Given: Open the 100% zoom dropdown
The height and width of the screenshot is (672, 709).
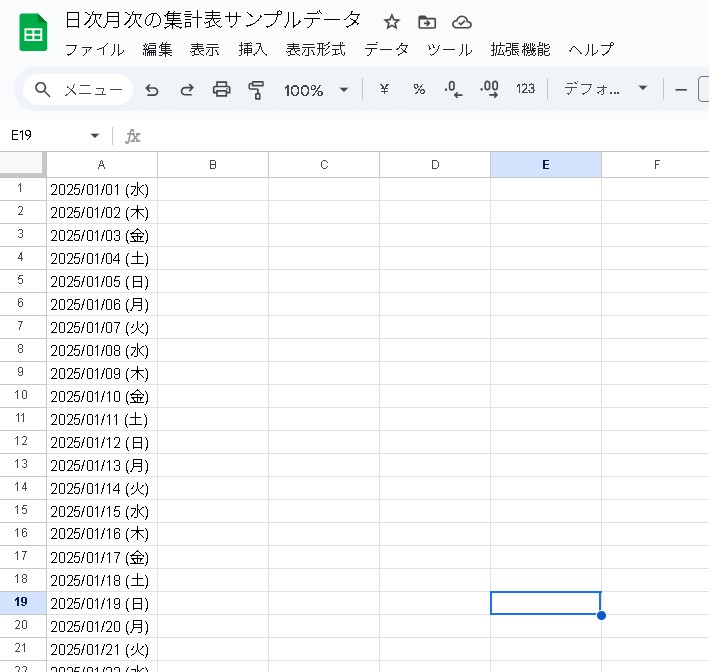Looking at the screenshot, I should [316, 90].
